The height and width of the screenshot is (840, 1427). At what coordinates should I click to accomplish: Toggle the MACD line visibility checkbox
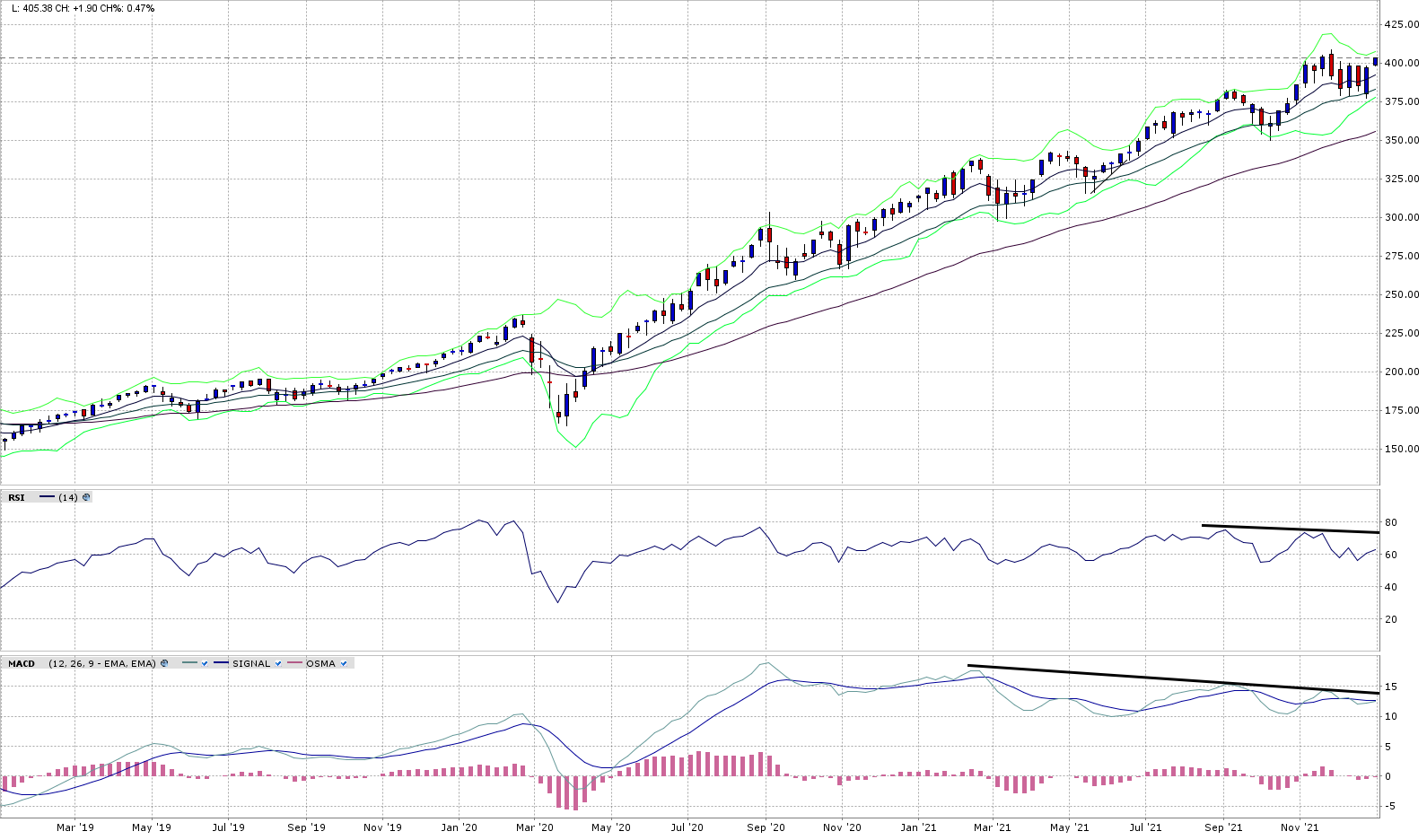[x=206, y=663]
